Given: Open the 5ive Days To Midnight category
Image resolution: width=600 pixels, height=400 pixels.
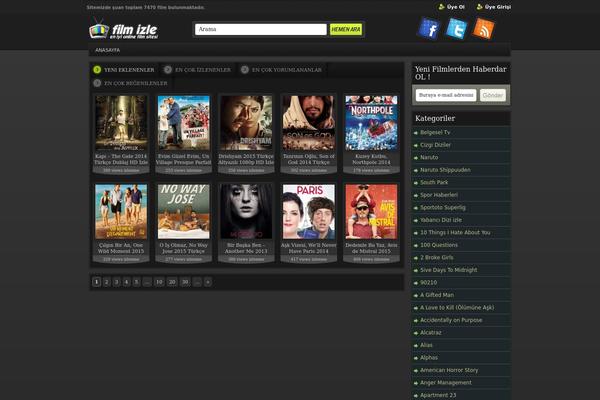Looking at the screenshot, I should point(448,270).
